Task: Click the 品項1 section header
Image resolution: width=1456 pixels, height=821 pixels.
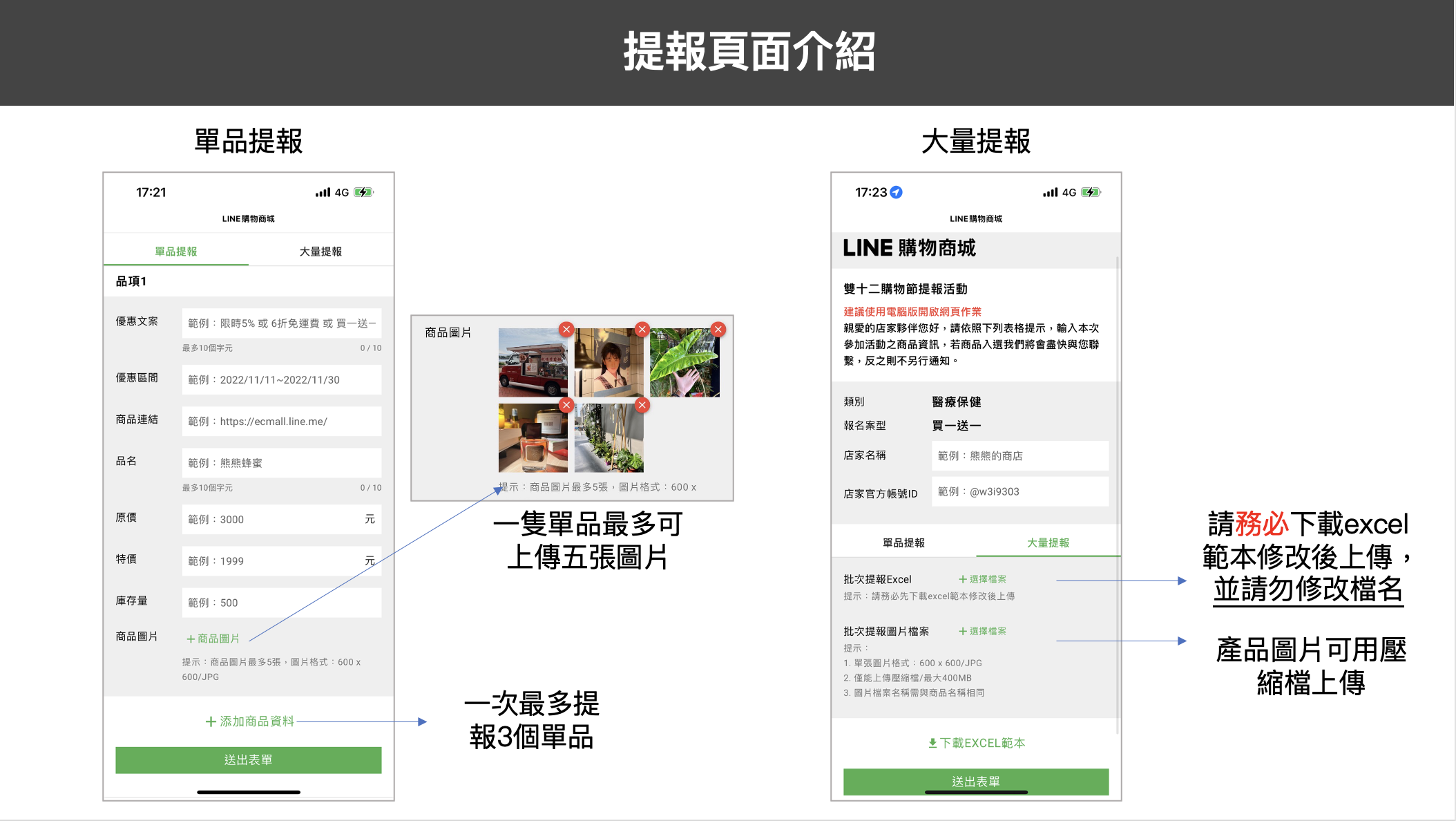Action: click(131, 281)
